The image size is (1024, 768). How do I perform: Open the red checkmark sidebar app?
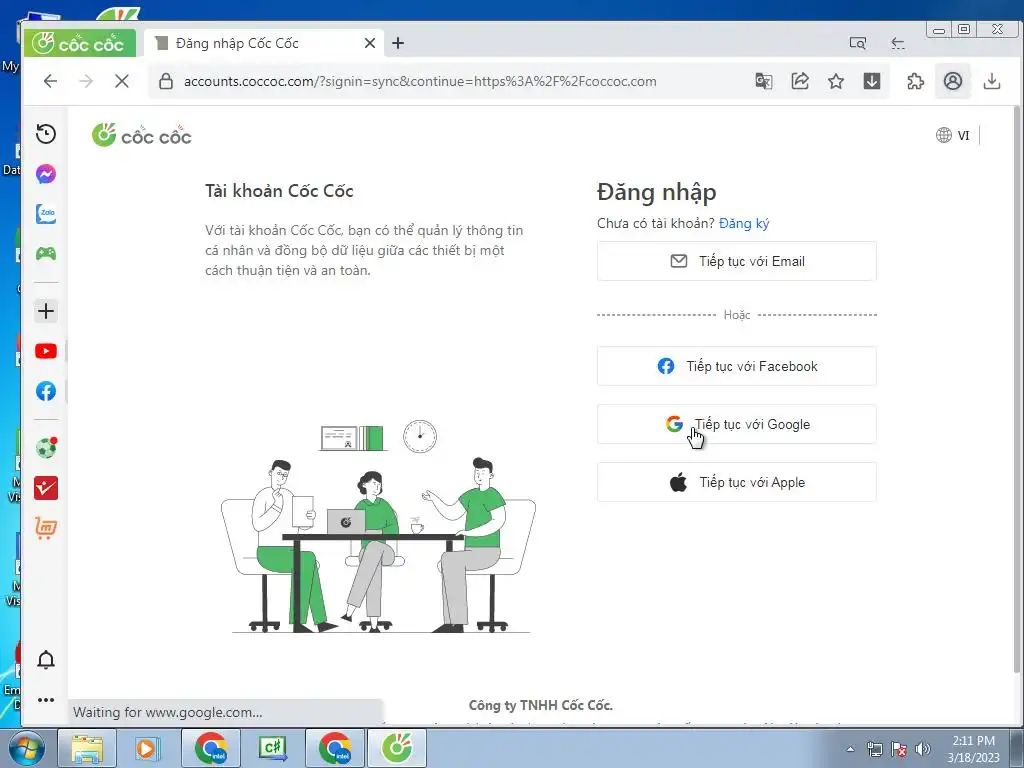tap(46, 488)
